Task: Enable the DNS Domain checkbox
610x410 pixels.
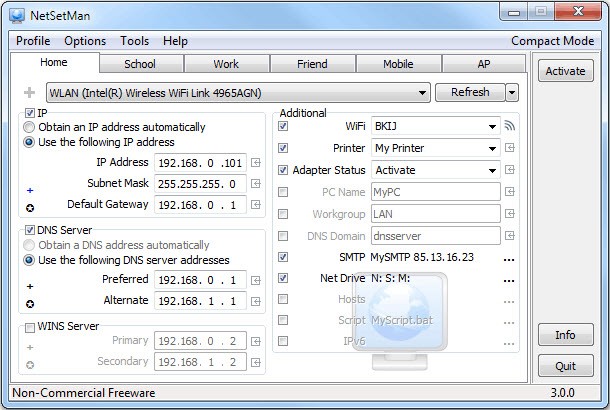Action: (x=283, y=236)
